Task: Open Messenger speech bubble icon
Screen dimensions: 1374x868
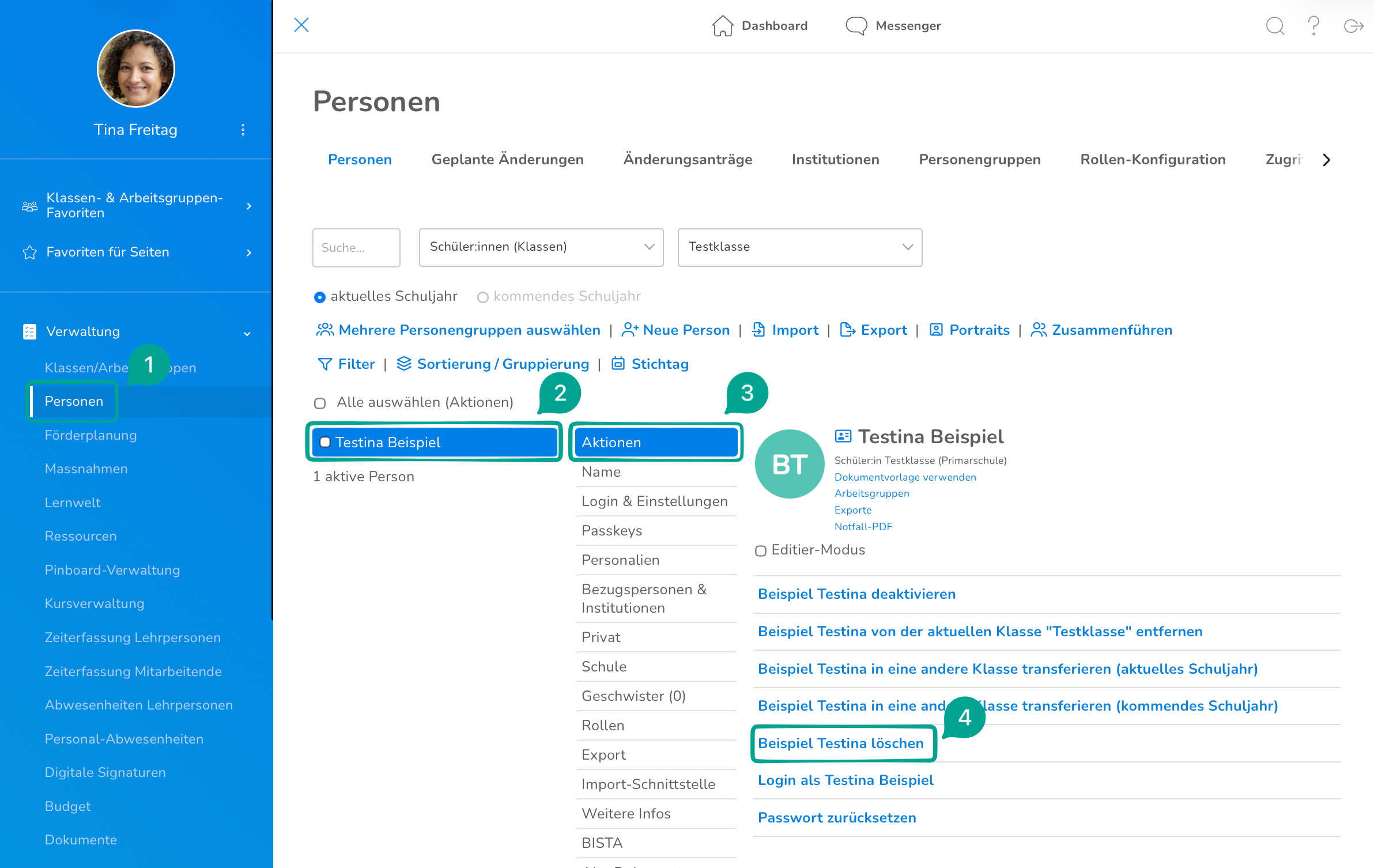Action: pos(856,26)
